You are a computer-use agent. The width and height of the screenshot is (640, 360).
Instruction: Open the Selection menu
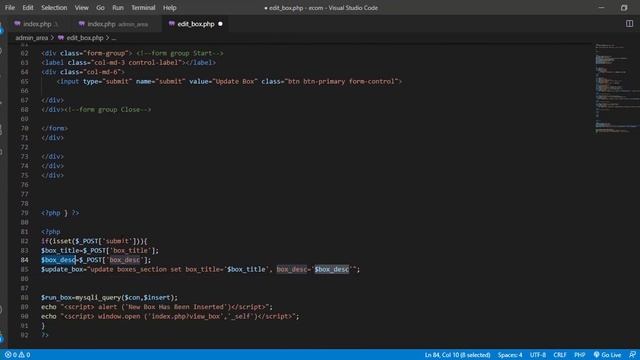click(x=54, y=8)
